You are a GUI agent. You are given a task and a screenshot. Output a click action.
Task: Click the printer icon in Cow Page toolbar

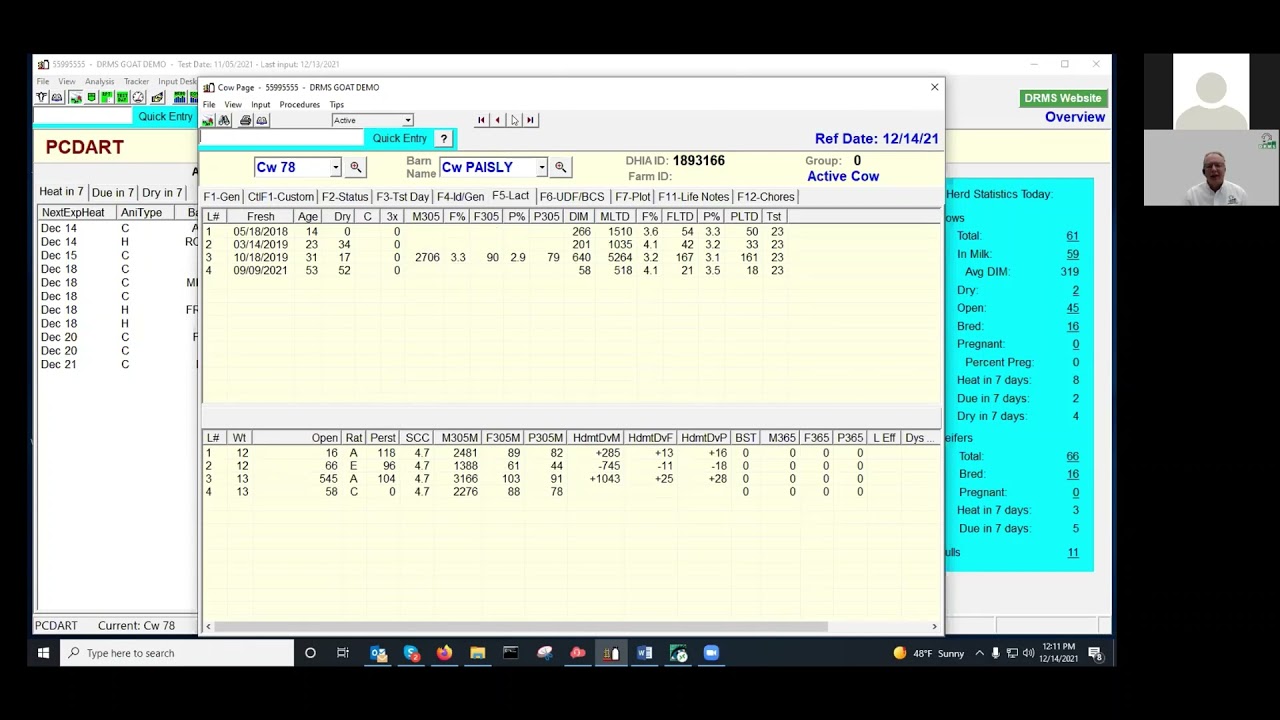point(245,120)
